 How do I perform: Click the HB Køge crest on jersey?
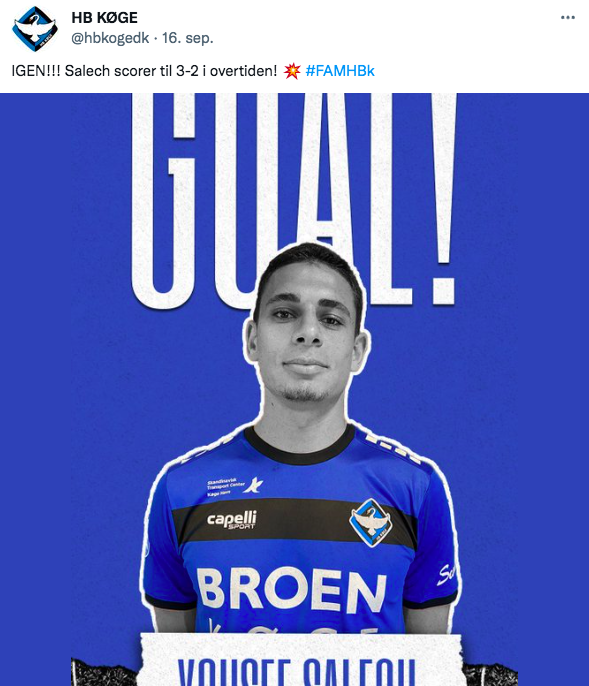tap(371, 523)
